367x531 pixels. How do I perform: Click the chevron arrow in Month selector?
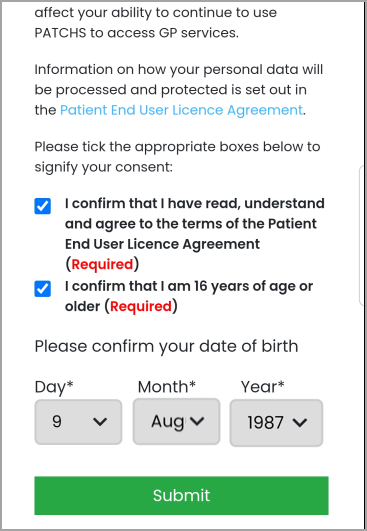click(197, 421)
